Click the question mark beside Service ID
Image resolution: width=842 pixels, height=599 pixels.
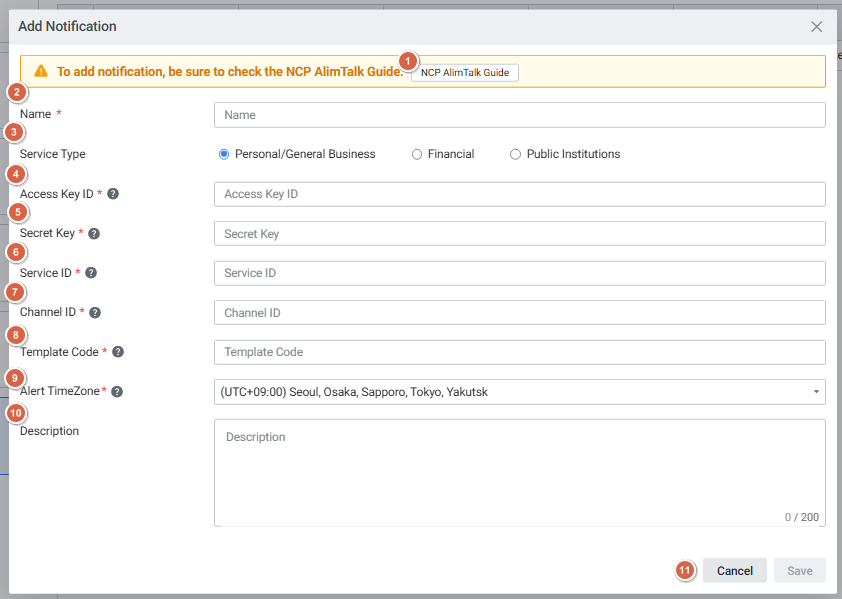click(91, 273)
